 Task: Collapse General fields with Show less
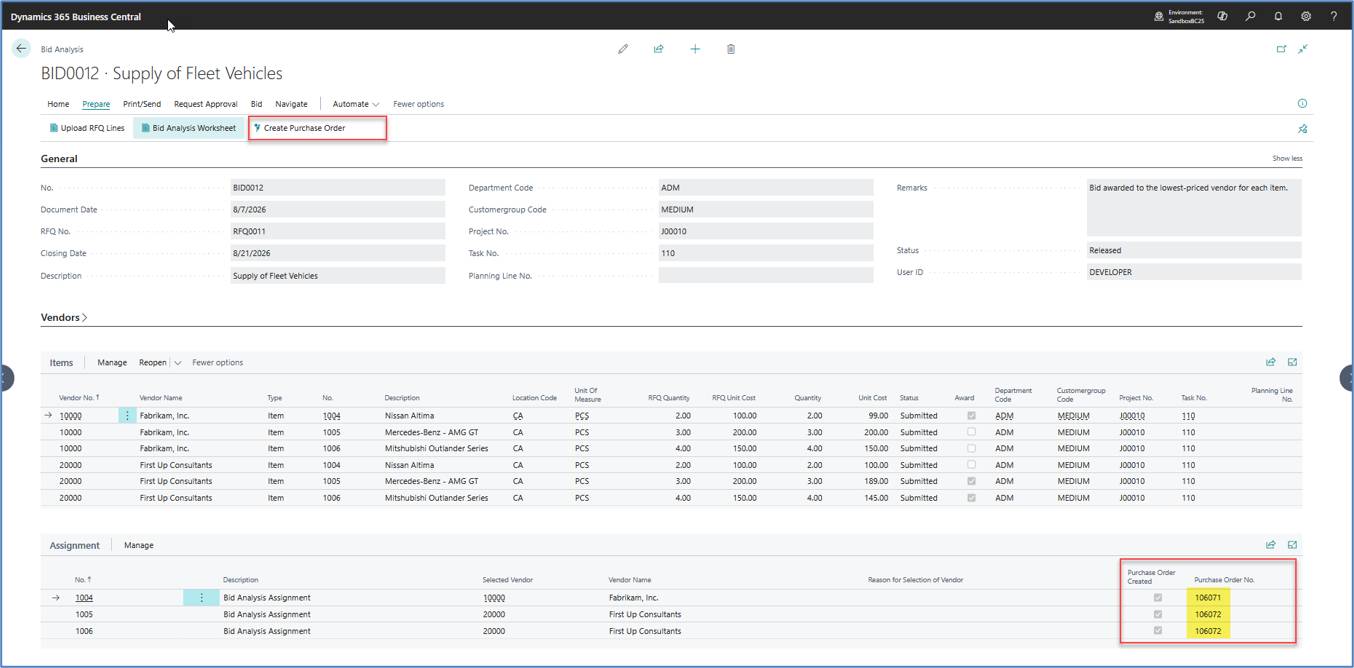coord(1287,158)
